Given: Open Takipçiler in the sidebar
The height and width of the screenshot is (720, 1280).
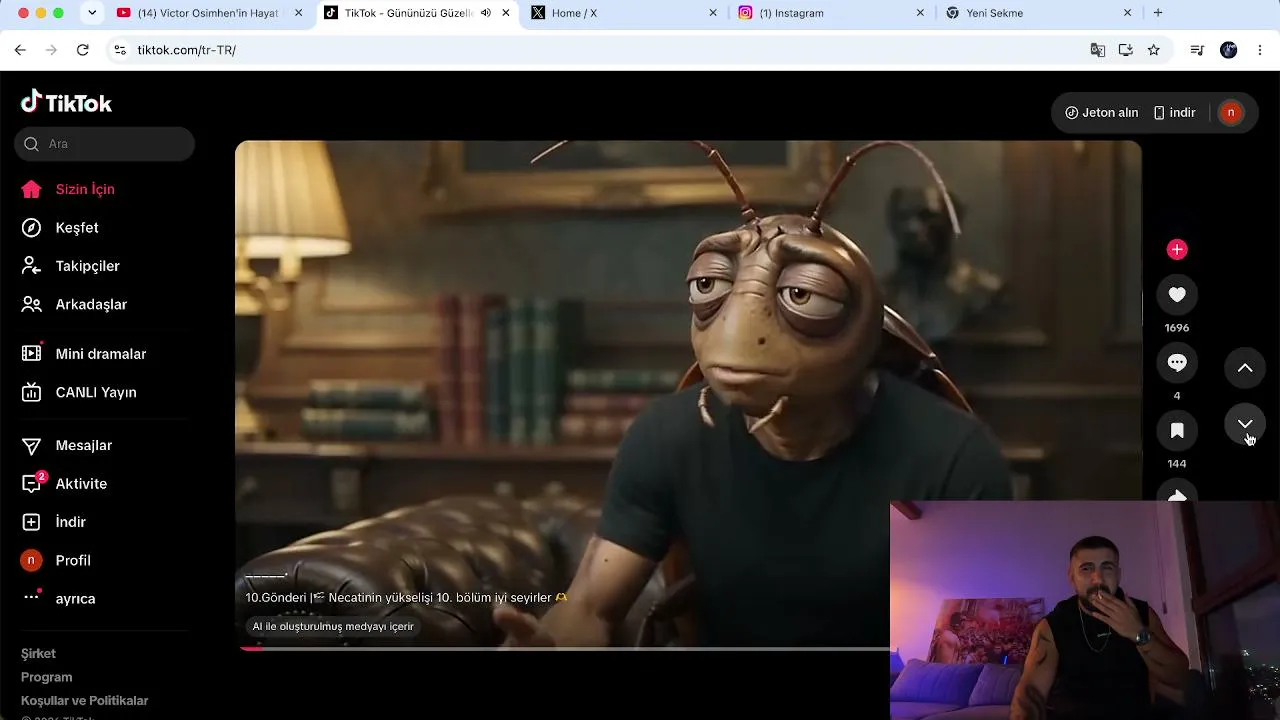Looking at the screenshot, I should point(70,266).
